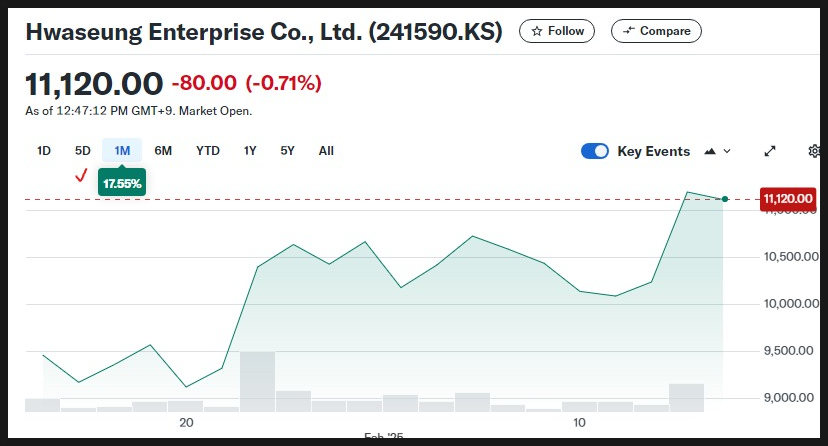Select the 6M time range tab
828x446 pixels.
point(163,151)
